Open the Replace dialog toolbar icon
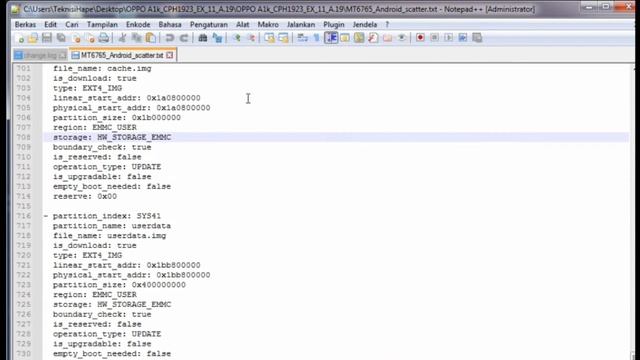Viewport: 640px width, 360px height. (217, 38)
